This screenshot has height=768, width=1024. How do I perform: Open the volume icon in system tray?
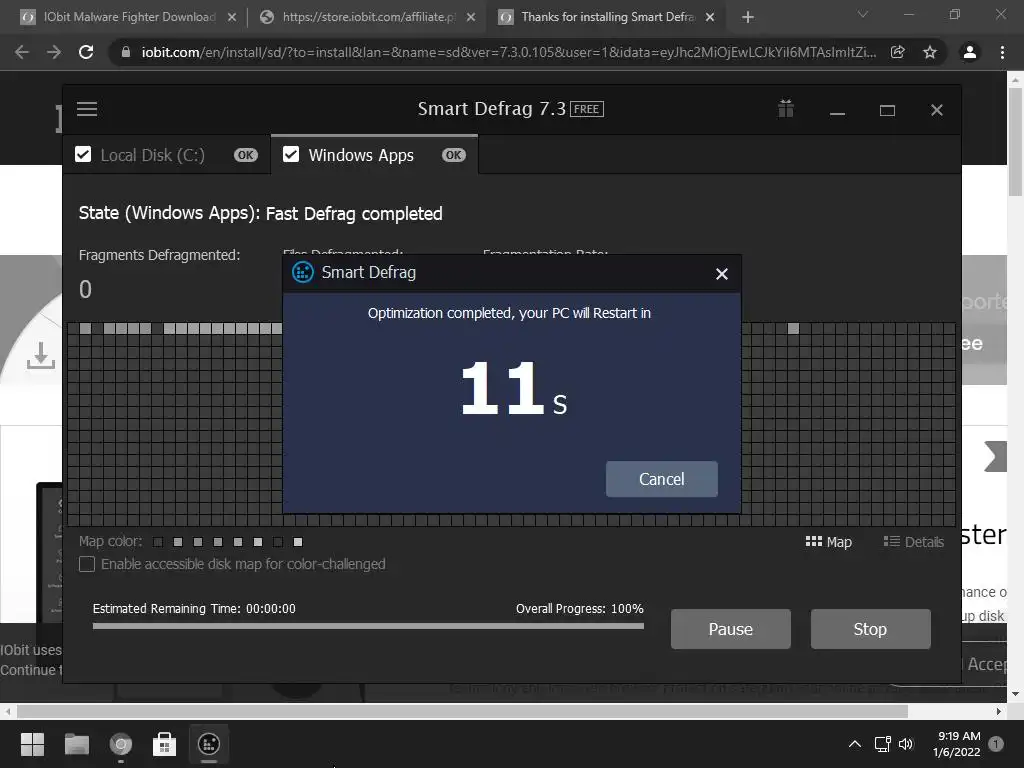pos(906,744)
